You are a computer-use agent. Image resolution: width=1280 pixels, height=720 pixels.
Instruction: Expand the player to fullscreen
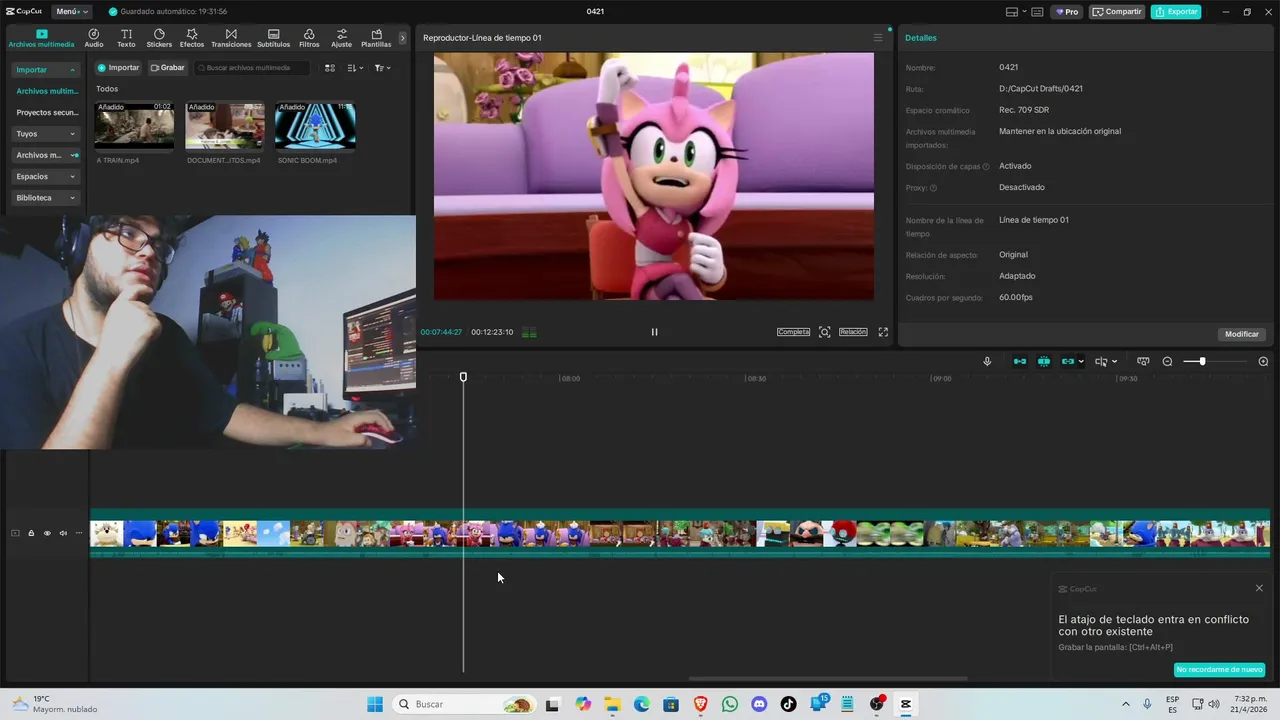click(883, 332)
